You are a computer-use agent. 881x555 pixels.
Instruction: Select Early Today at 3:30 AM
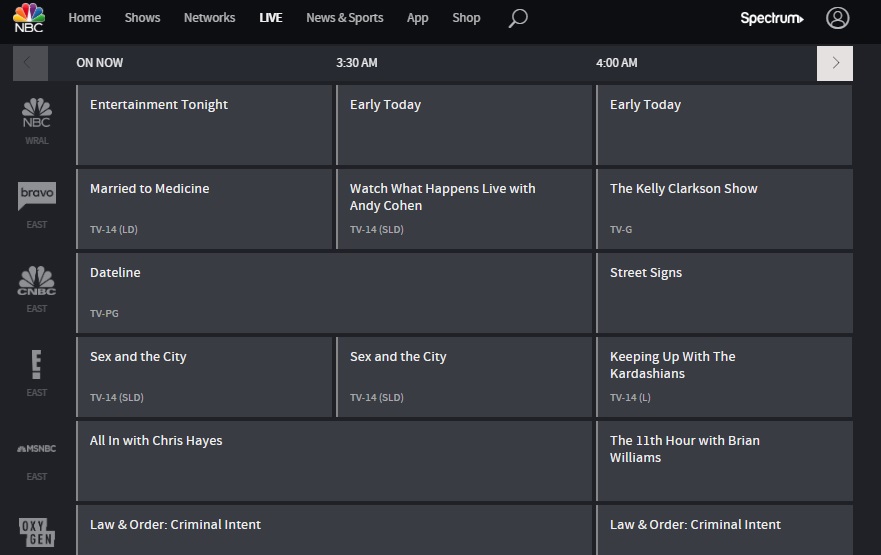(x=464, y=125)
